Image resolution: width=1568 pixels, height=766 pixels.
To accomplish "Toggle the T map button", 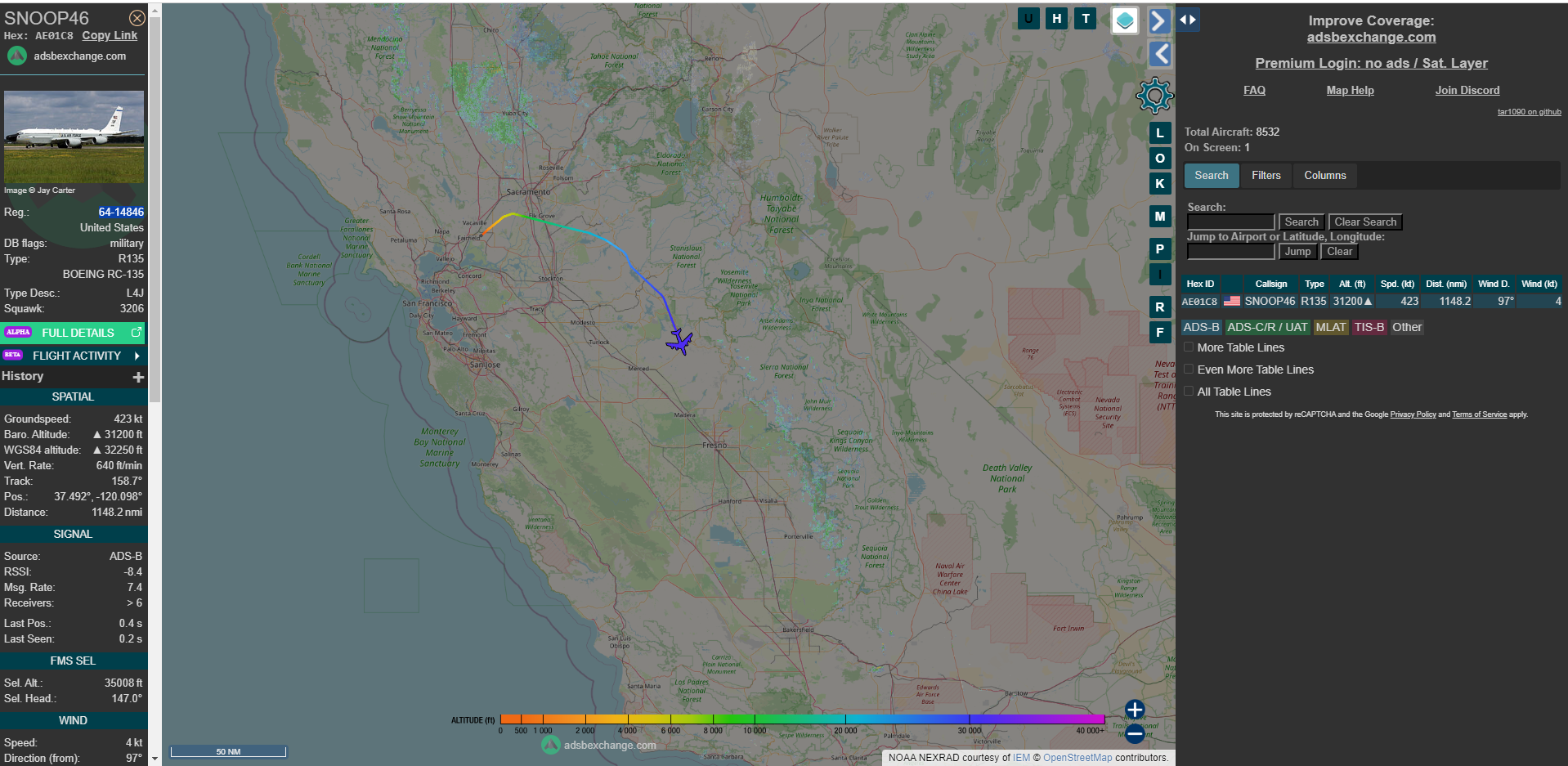I will tap(1086, 18).
